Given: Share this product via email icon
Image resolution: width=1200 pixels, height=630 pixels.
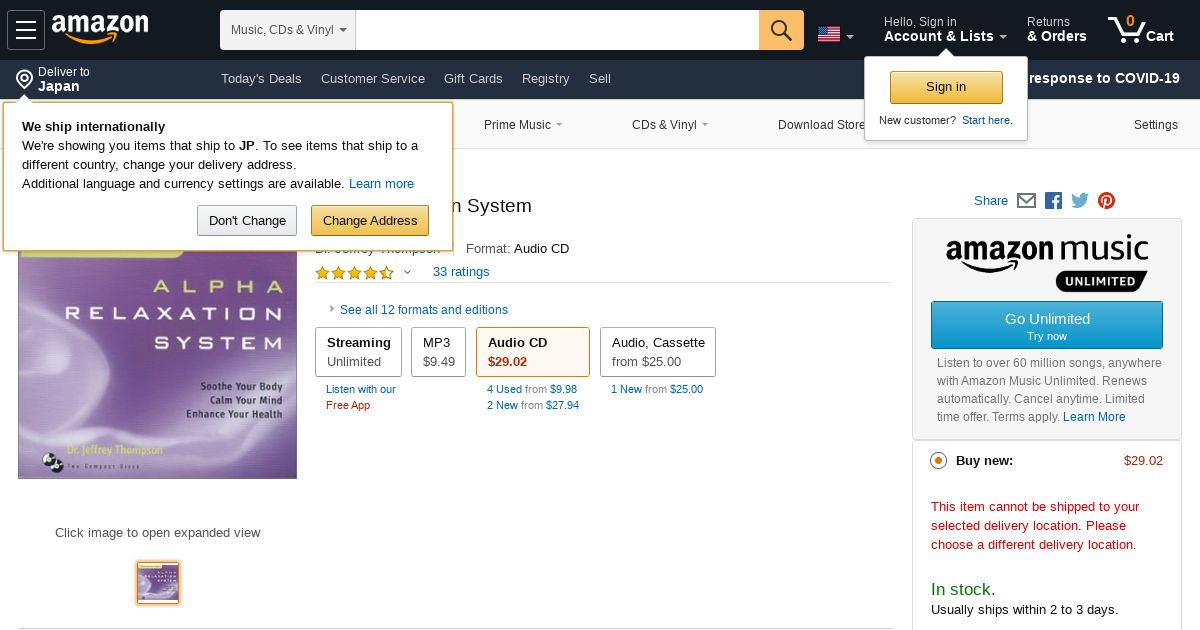Looking at the screenshot, I should point(1026,200).
